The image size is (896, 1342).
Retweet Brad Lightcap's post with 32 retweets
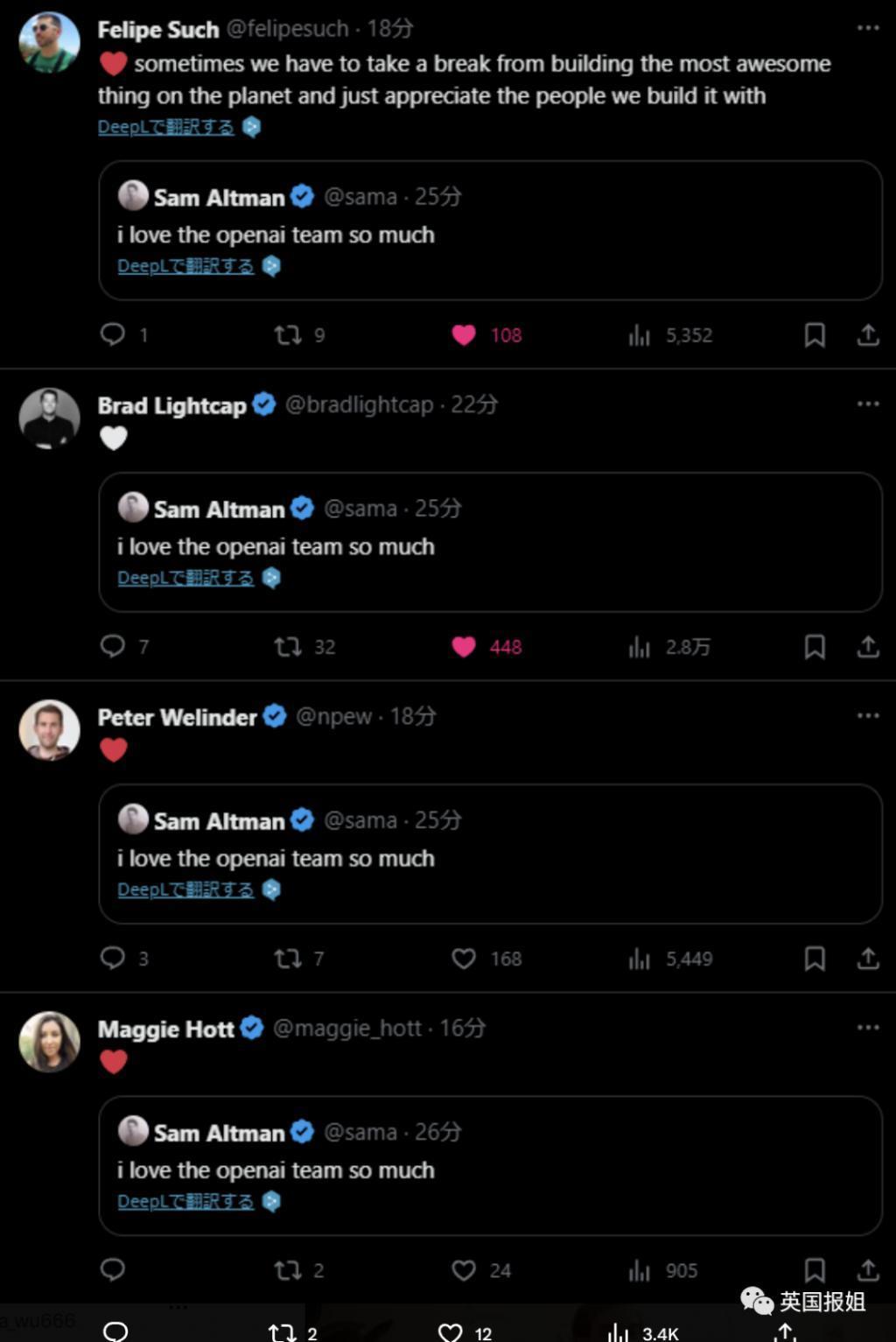[x=288, y=646]
